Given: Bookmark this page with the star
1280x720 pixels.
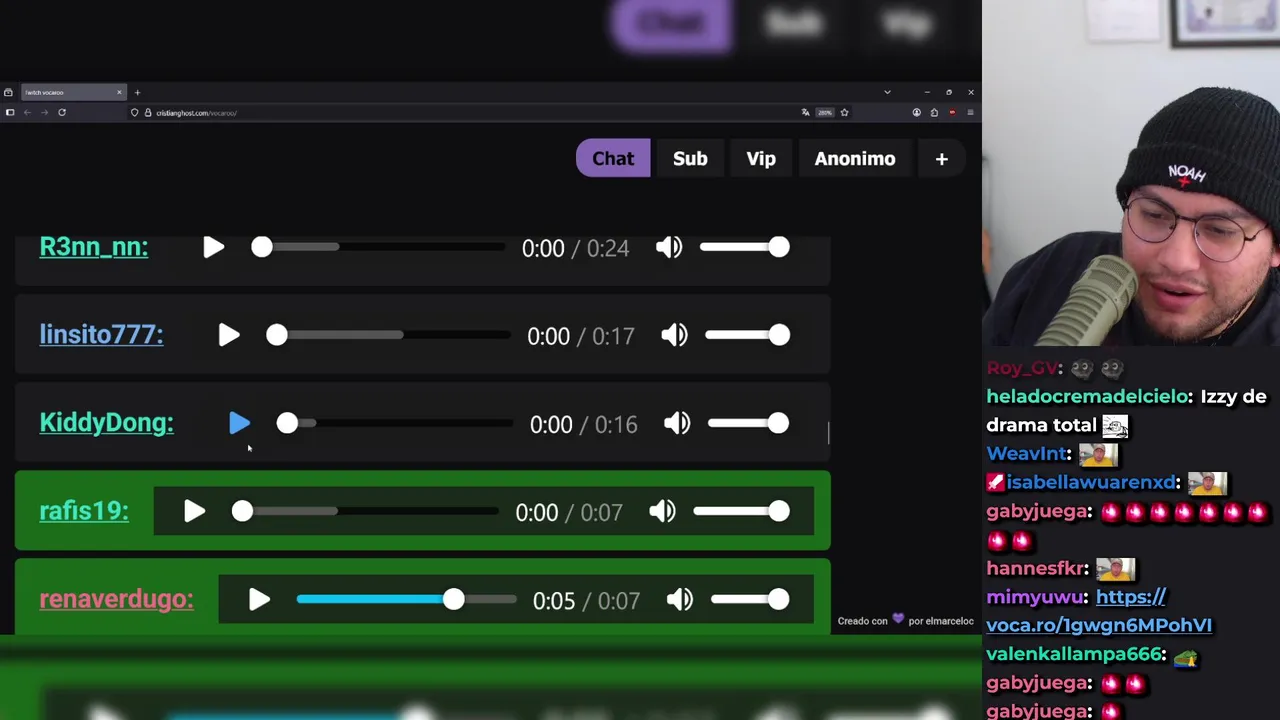Looking at the screenshot, I should [844, 113].
